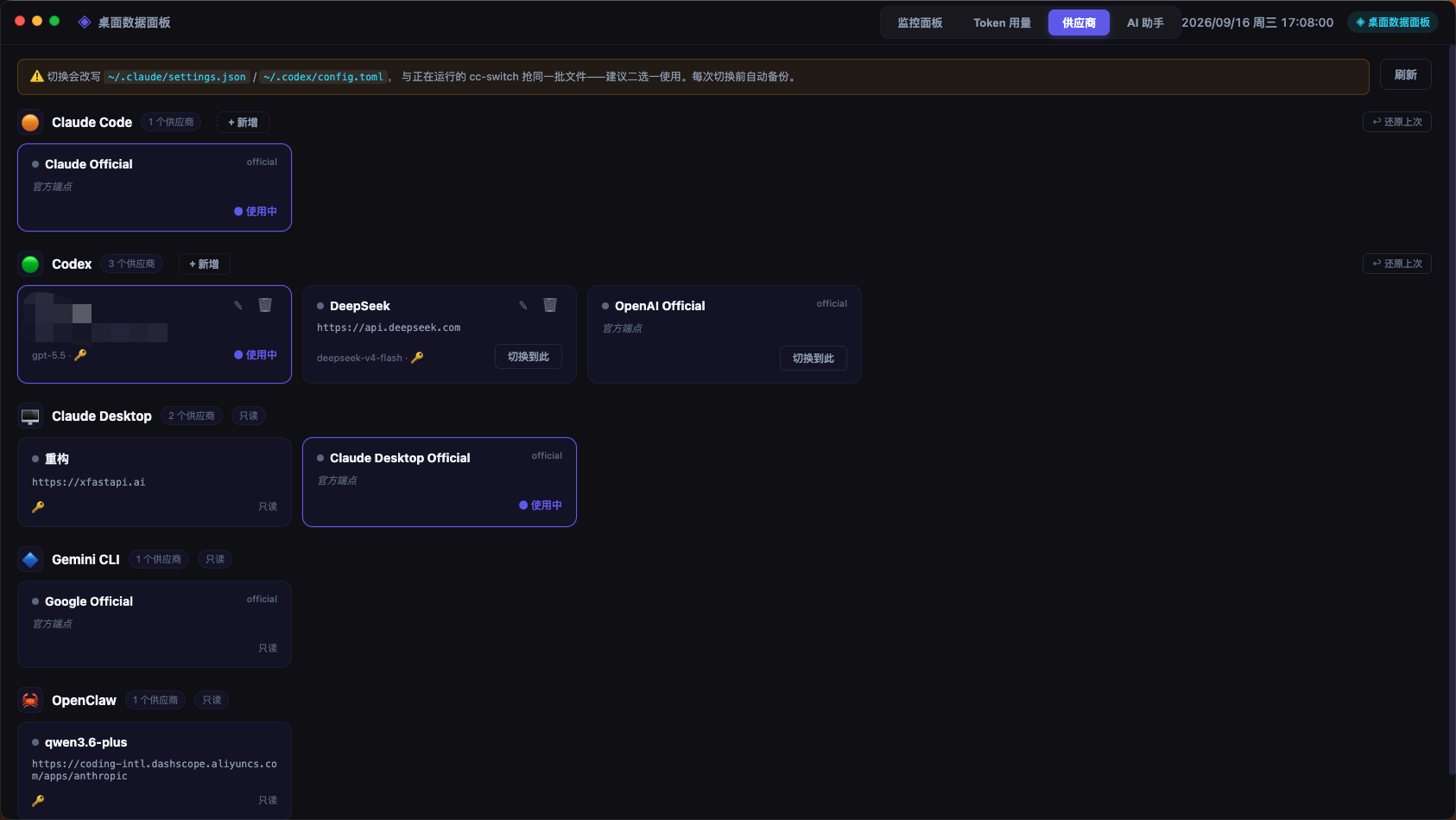Screen dimensions: 1456x820
Task: Click the qwen3.6-plus provider name
Action: (85, 742)
